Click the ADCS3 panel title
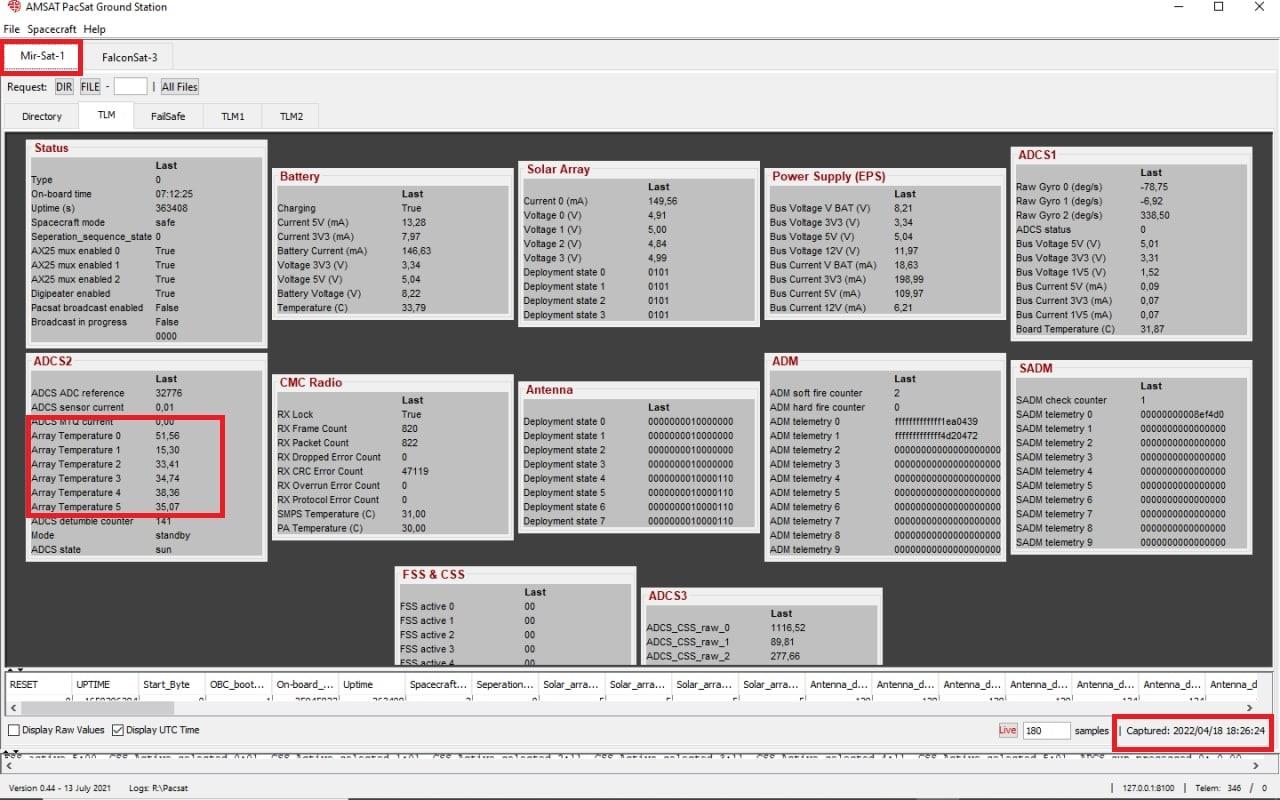Viewport: 1280px width, 800px height. (668, 596)
